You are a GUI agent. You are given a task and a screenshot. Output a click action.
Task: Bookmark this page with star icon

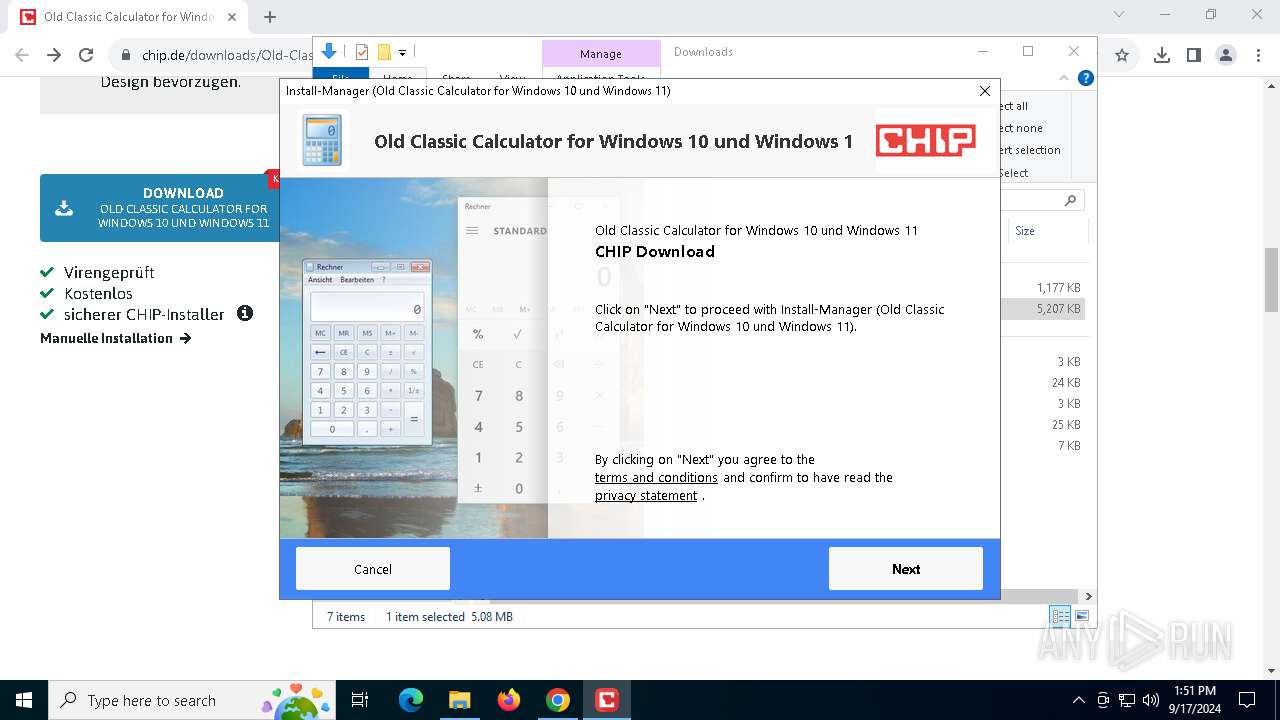click(x=1122, y=55)
